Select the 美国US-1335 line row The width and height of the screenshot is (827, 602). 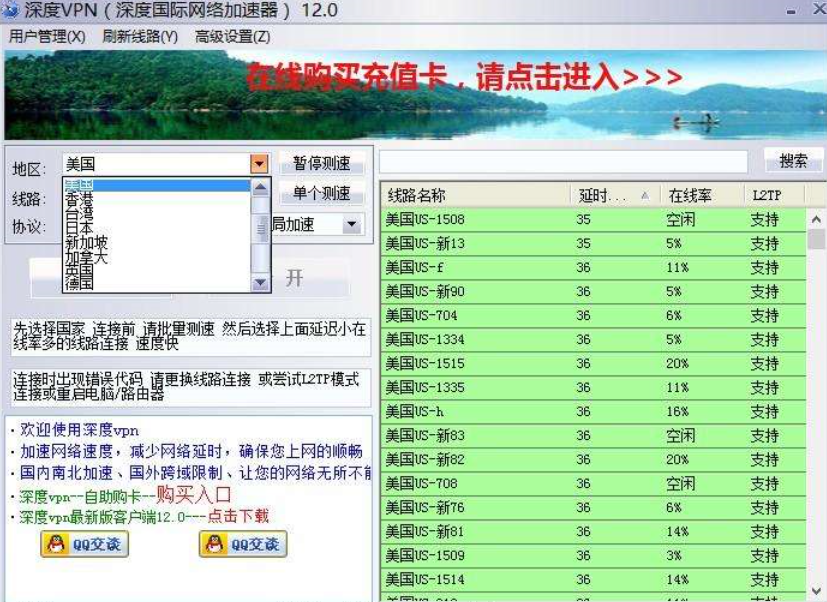593,387
